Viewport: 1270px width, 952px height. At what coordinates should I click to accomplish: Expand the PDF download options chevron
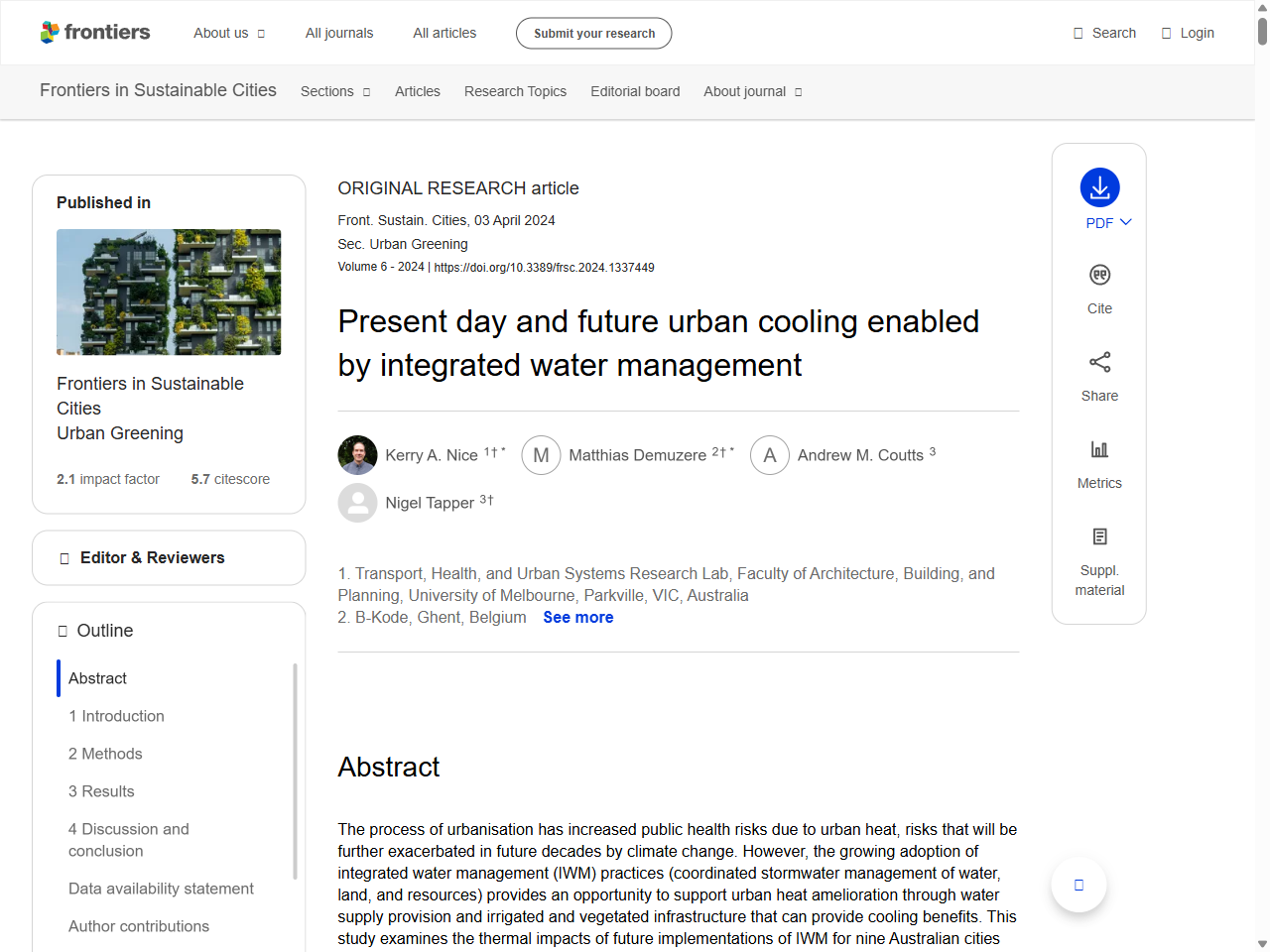pyautogui.click(x=1125, y=222)
